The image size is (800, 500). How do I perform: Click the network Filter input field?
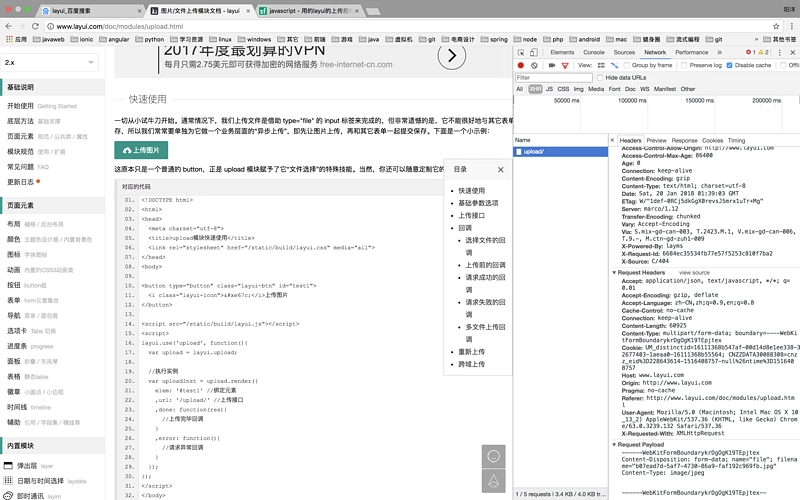554,78
